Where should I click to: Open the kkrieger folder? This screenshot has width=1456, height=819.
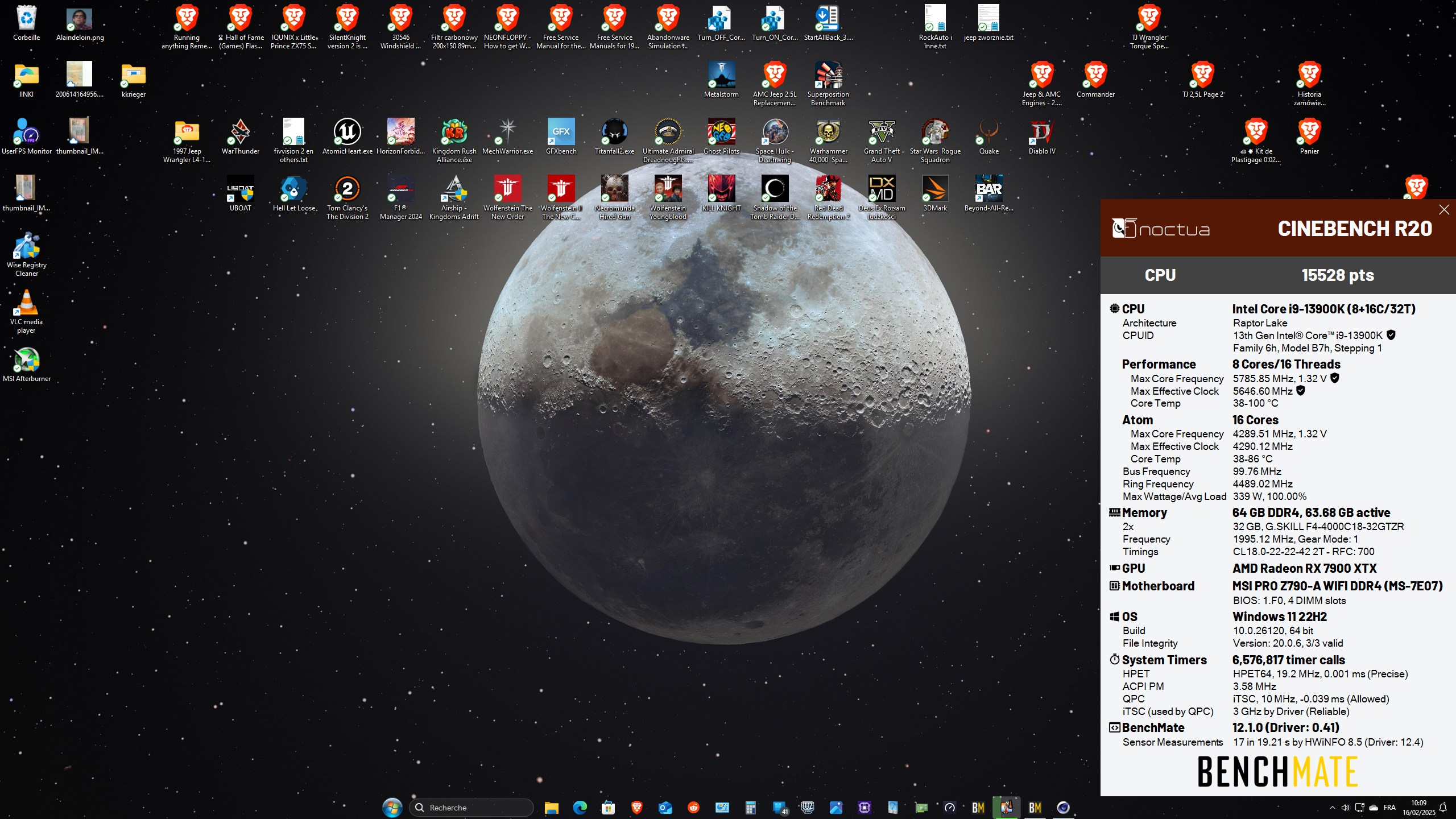click(x=134, y=81)
